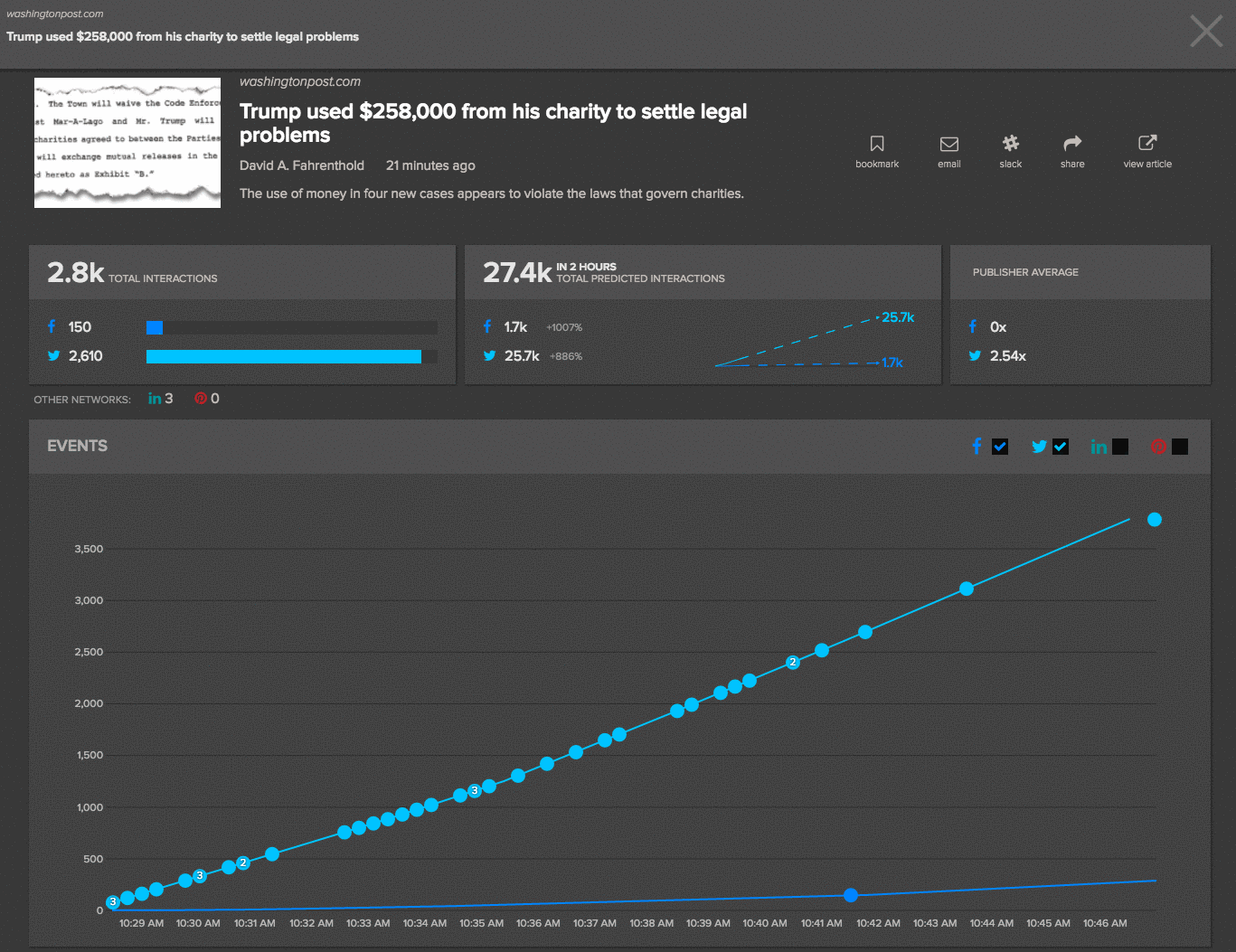Click the large article headline beside the thumbnail
This screenshot has width=1236, height=952.
tap(494, 123)
